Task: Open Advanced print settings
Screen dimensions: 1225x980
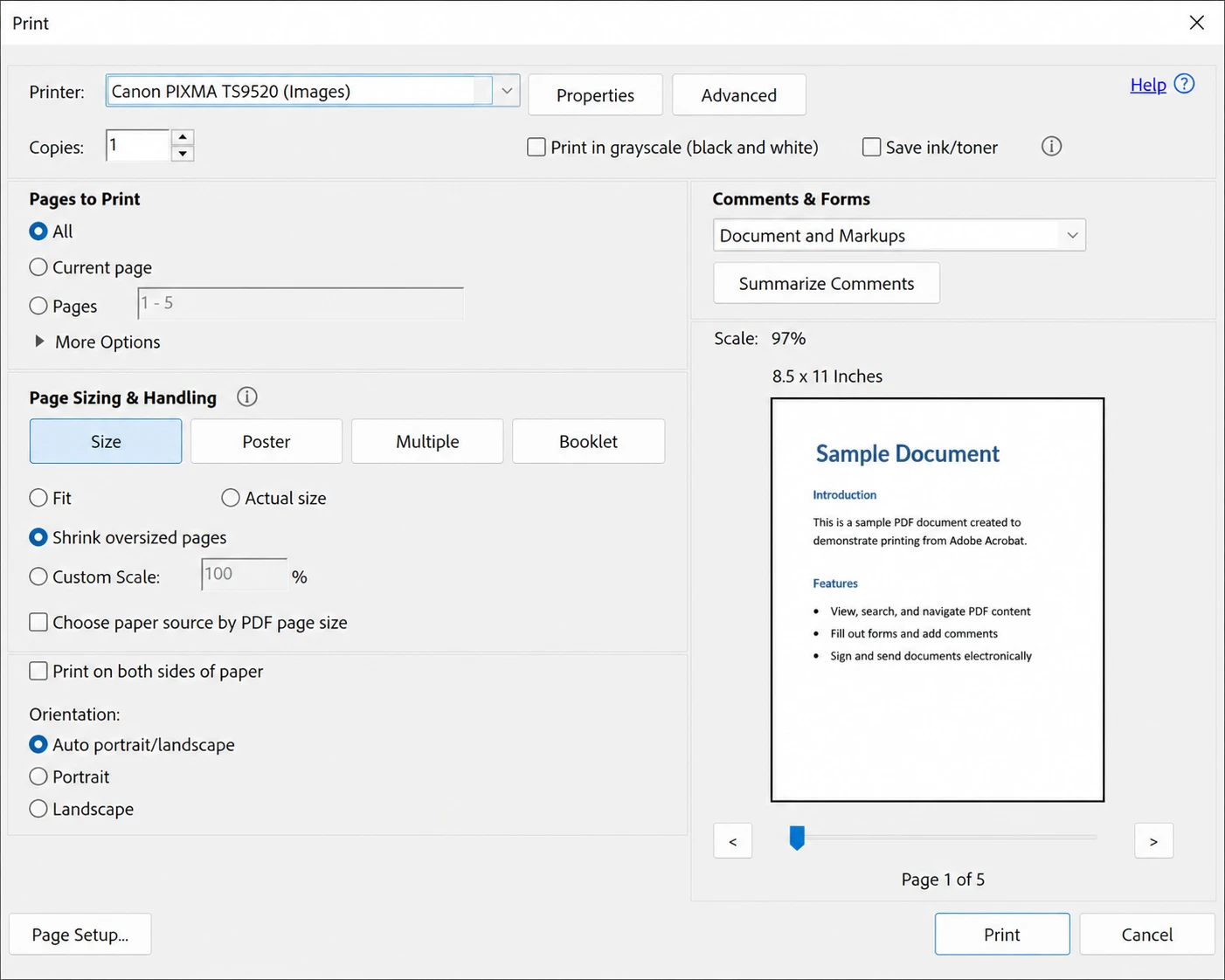Action: 738,94
